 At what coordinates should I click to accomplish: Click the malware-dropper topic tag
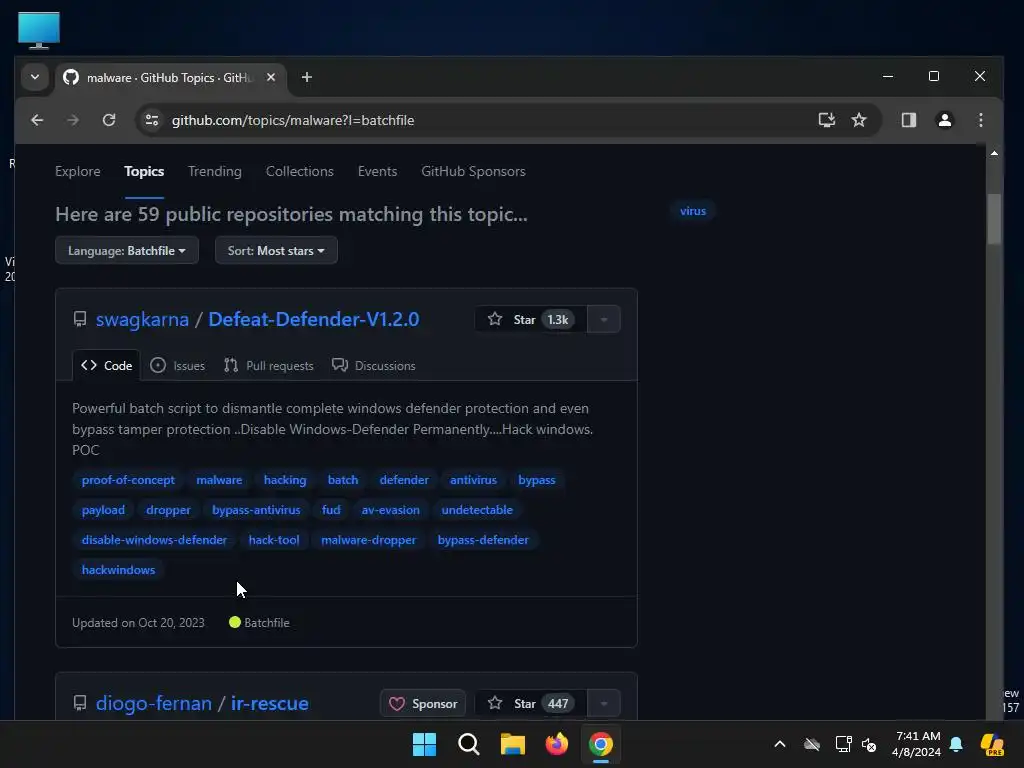[x=368, y=540]
